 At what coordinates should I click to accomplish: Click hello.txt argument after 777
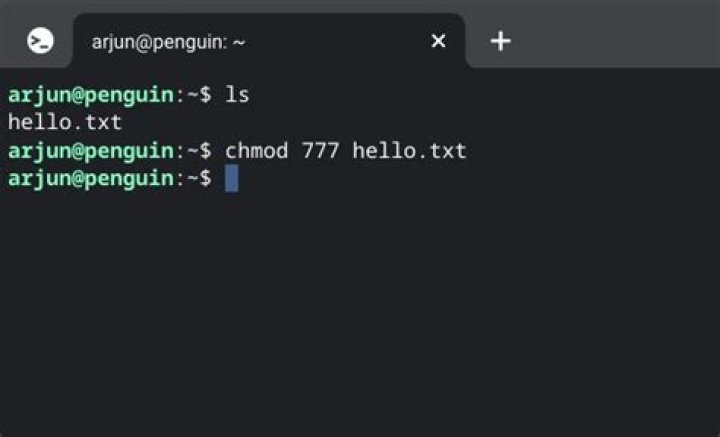(x=408, y=151)
